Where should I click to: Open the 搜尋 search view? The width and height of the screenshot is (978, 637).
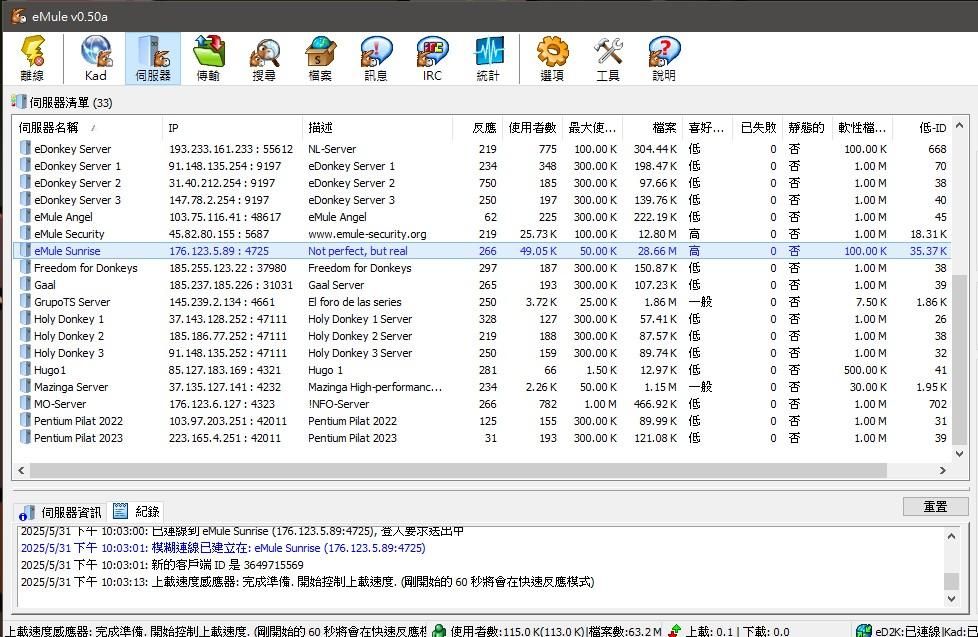[264, 58]
